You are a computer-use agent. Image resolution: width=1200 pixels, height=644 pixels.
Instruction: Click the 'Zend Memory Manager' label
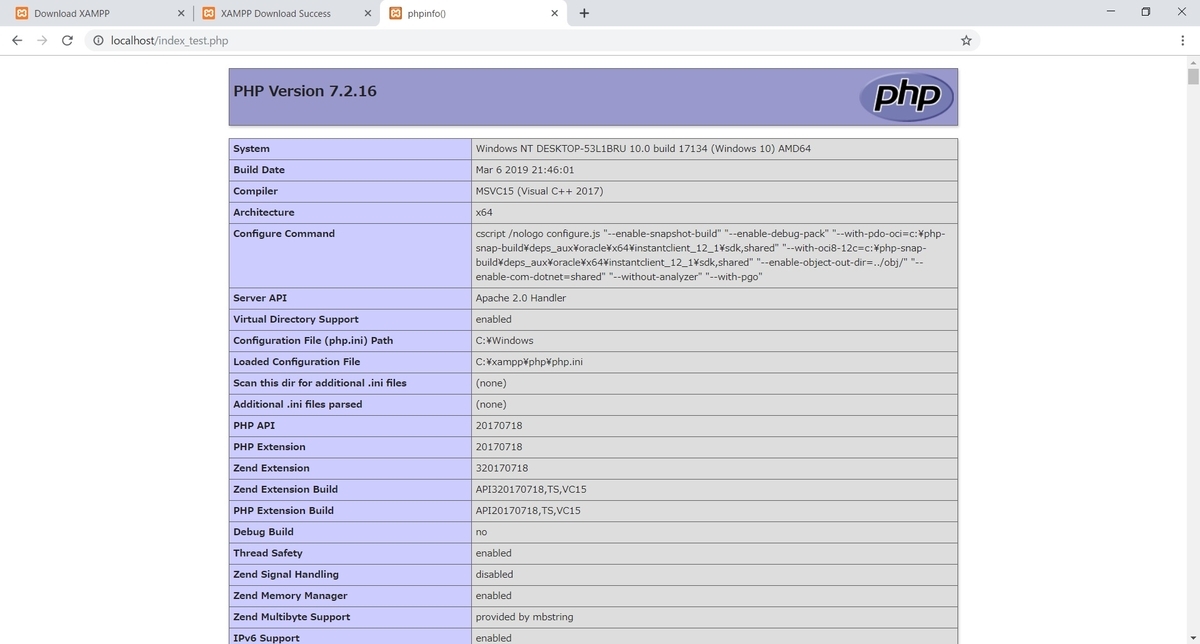pos(290,595)
